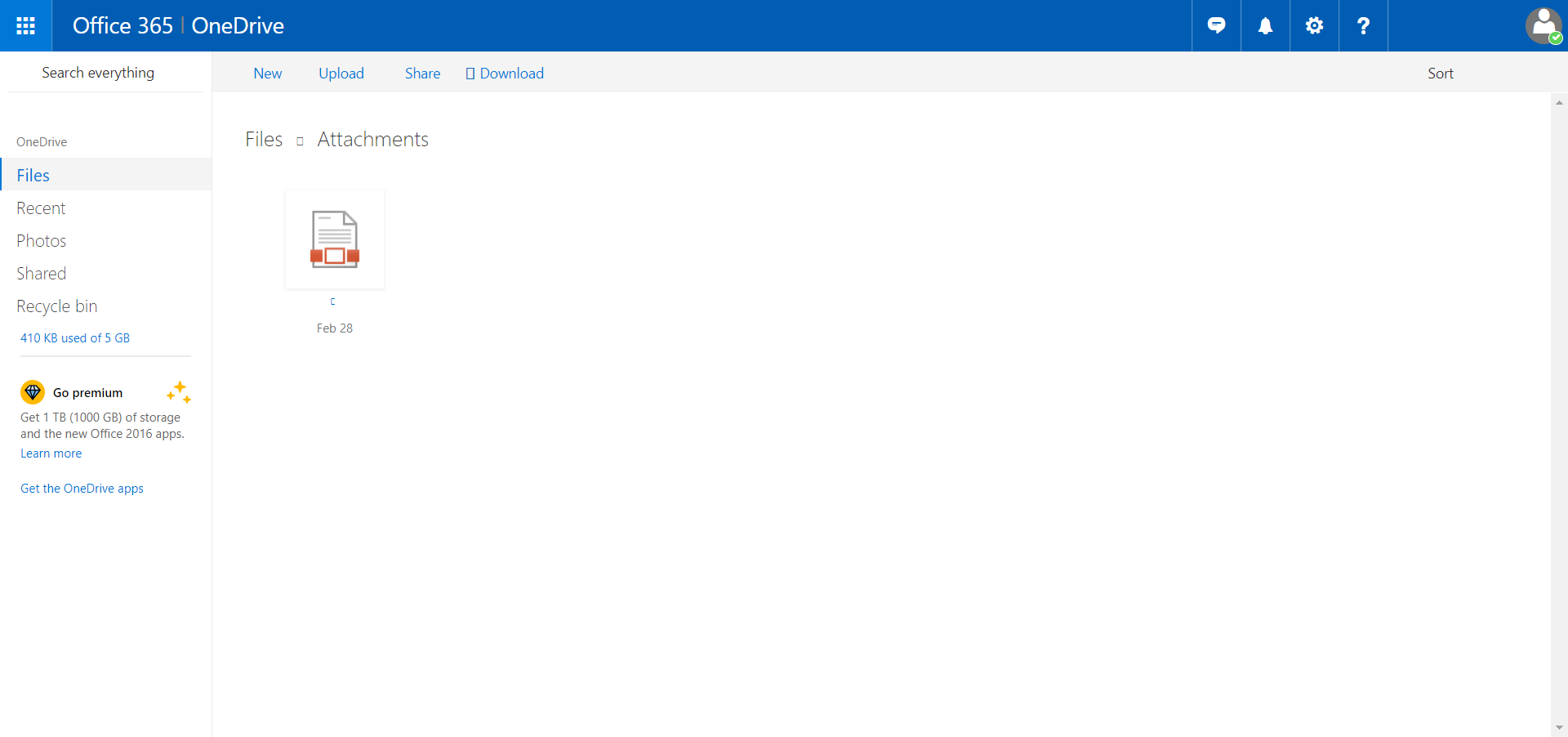This screenshot has width=1568, height=737.
Task: Click the help question mark icon
Action: [x=1363, y=25]
